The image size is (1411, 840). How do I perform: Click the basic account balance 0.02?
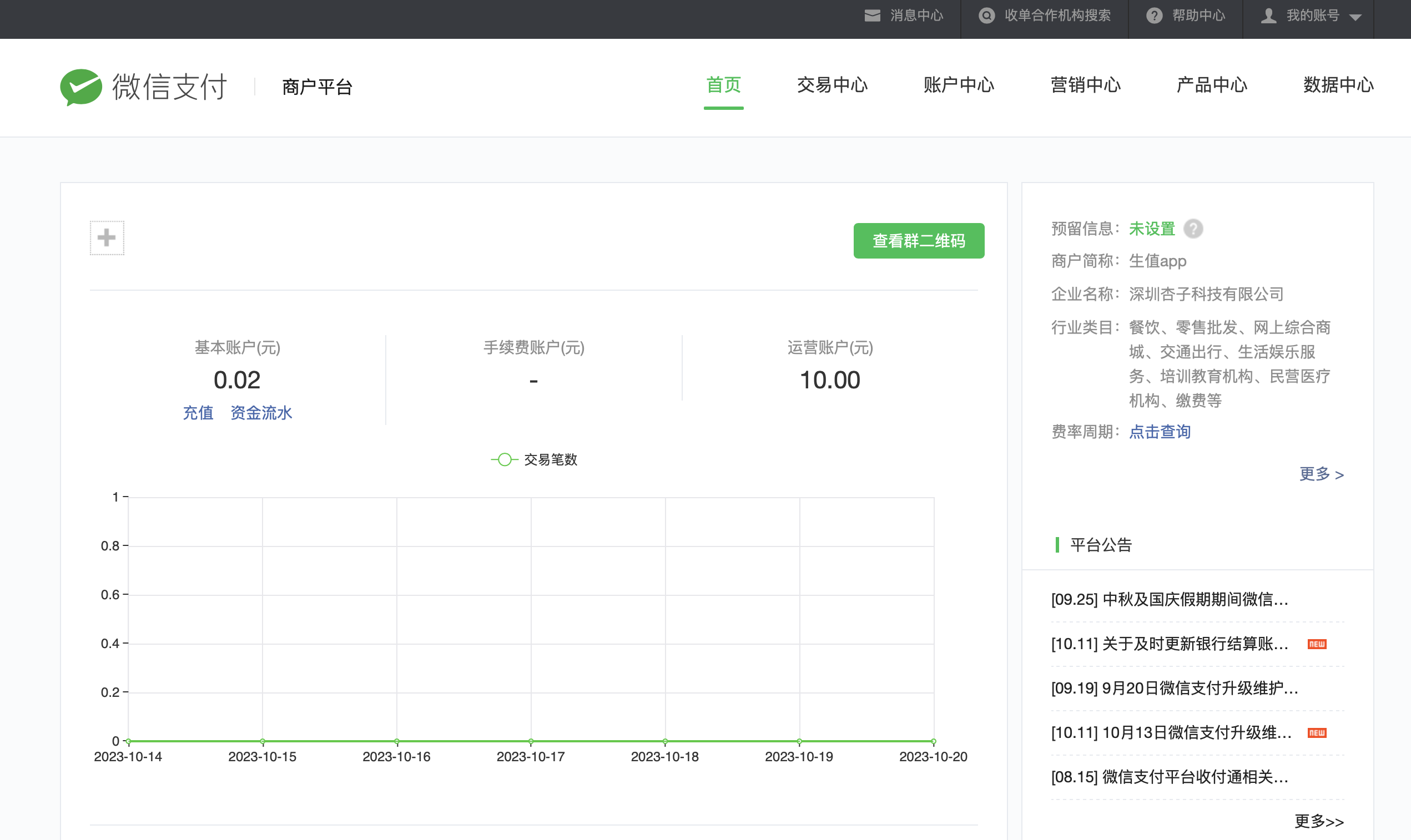(x=236, y=381)
